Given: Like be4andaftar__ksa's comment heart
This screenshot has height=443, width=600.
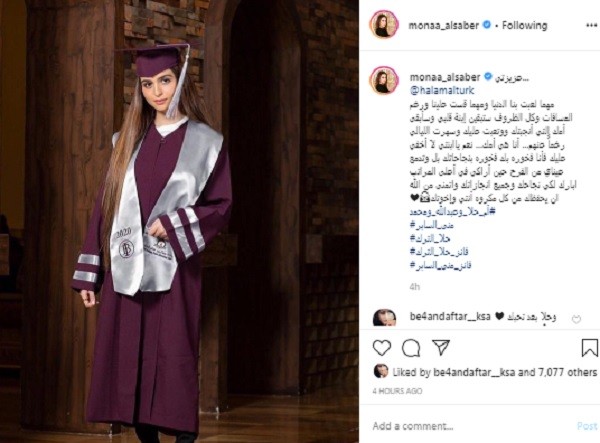Looking at the screenshot, I should [576, 319].
